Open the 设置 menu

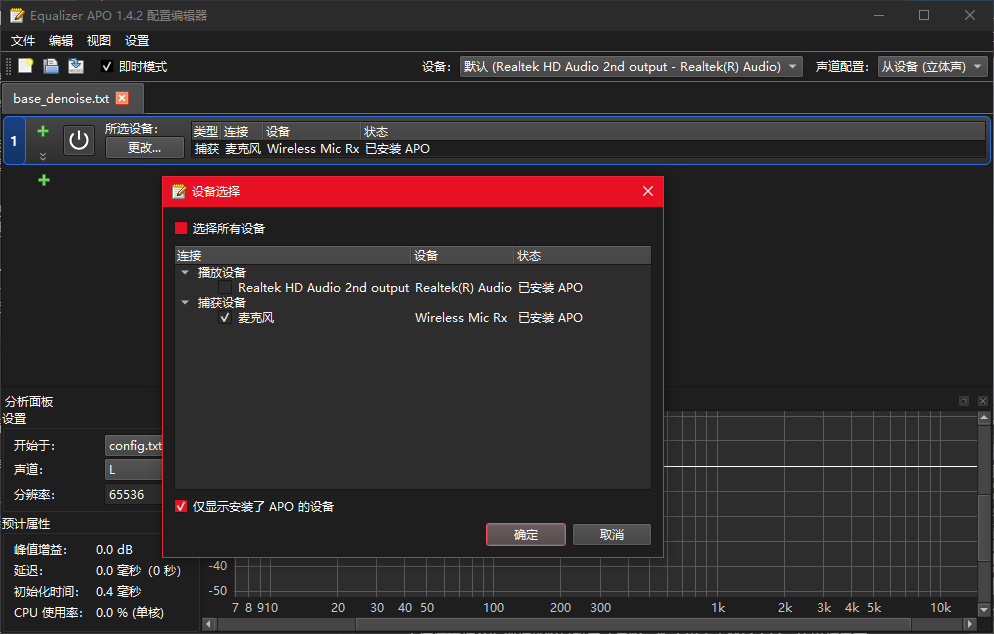(x=137, y=41)
